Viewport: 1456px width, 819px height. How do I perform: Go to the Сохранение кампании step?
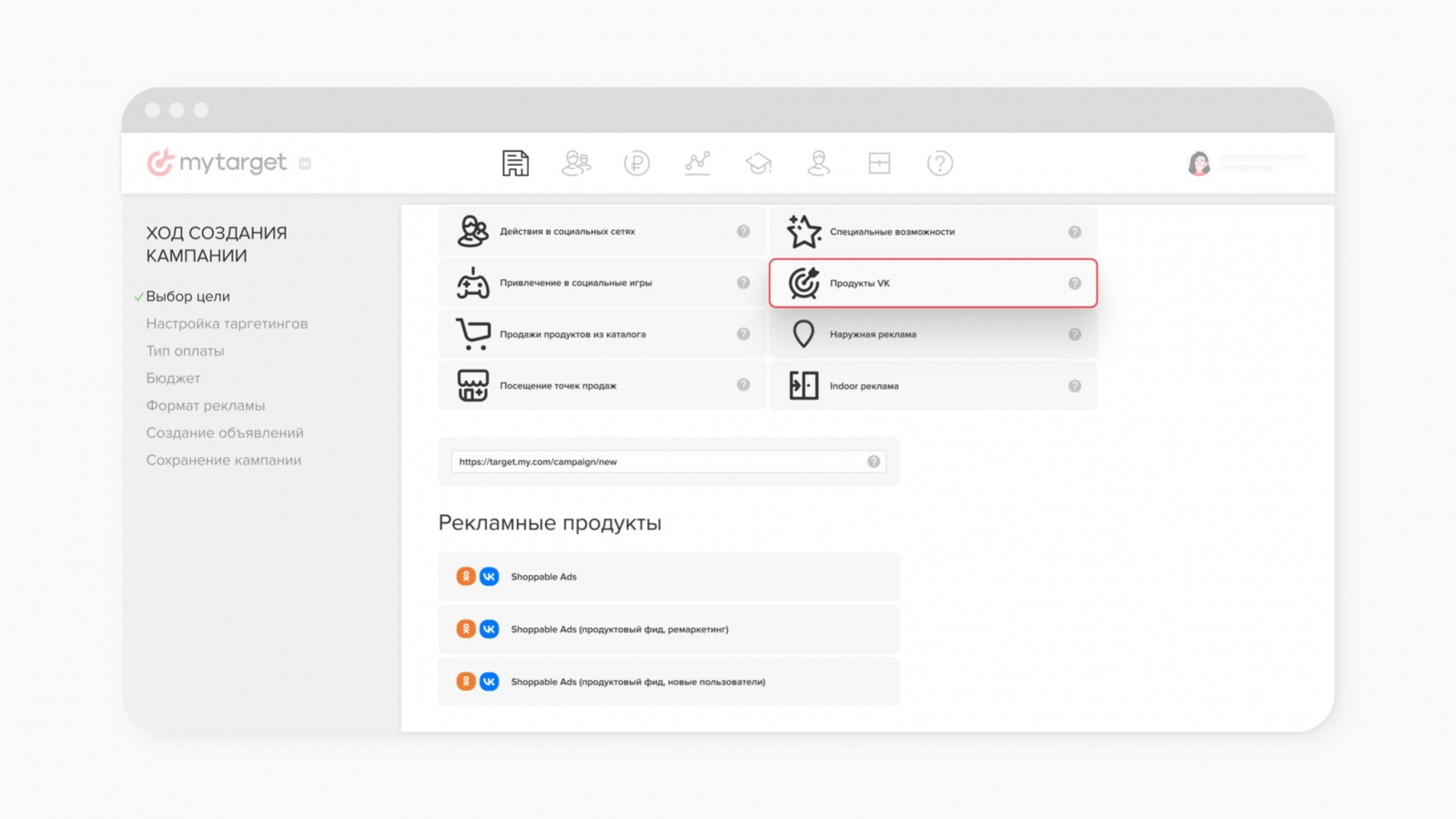[224, 460]
